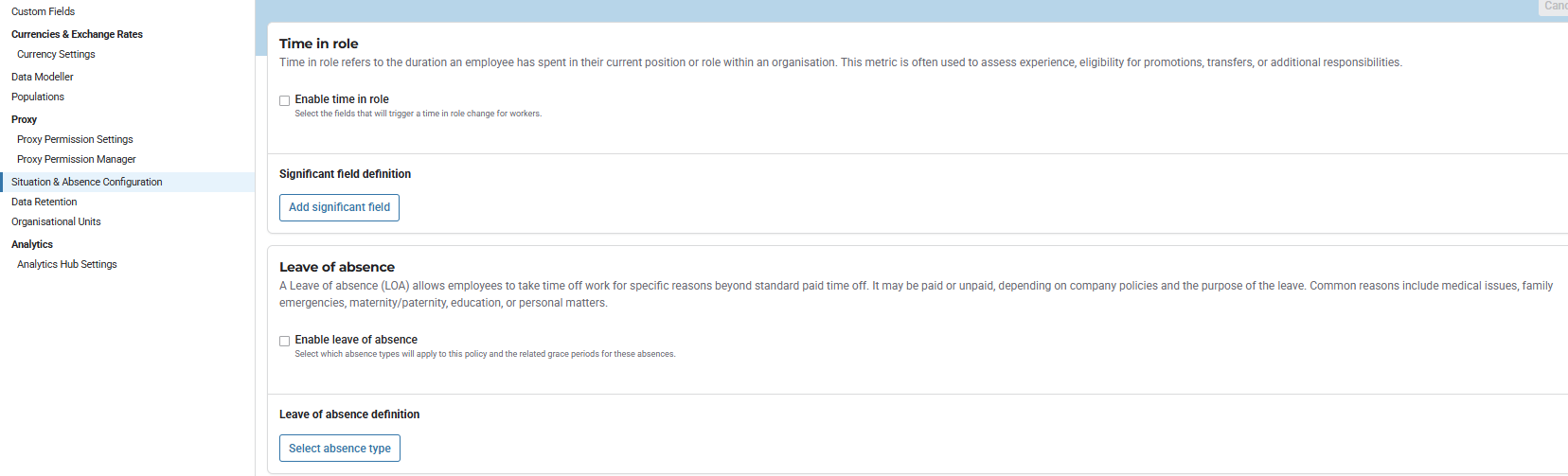Click the Analytics section heading
The image size is (1568, 476).
click(32, 244)
